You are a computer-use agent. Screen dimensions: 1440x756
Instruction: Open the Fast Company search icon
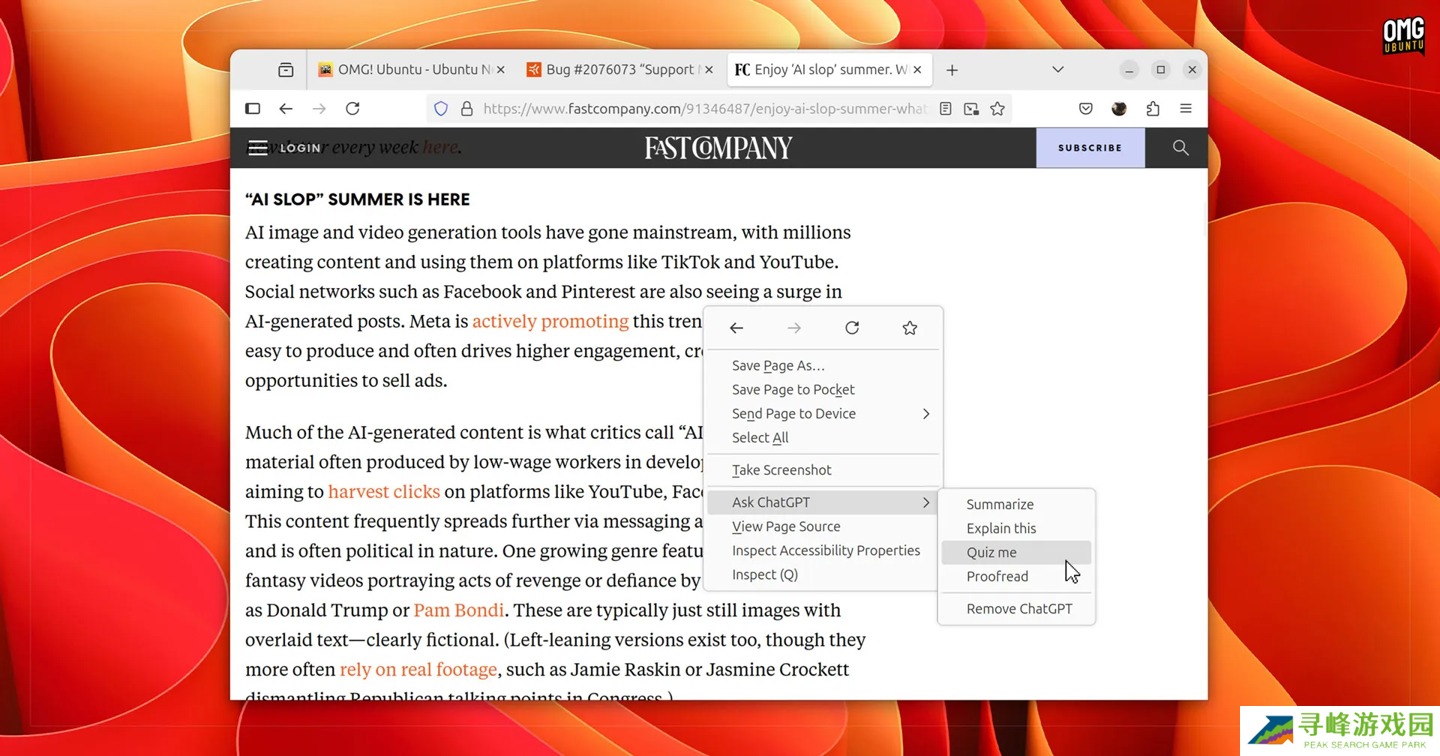(x=1181, y=148)
